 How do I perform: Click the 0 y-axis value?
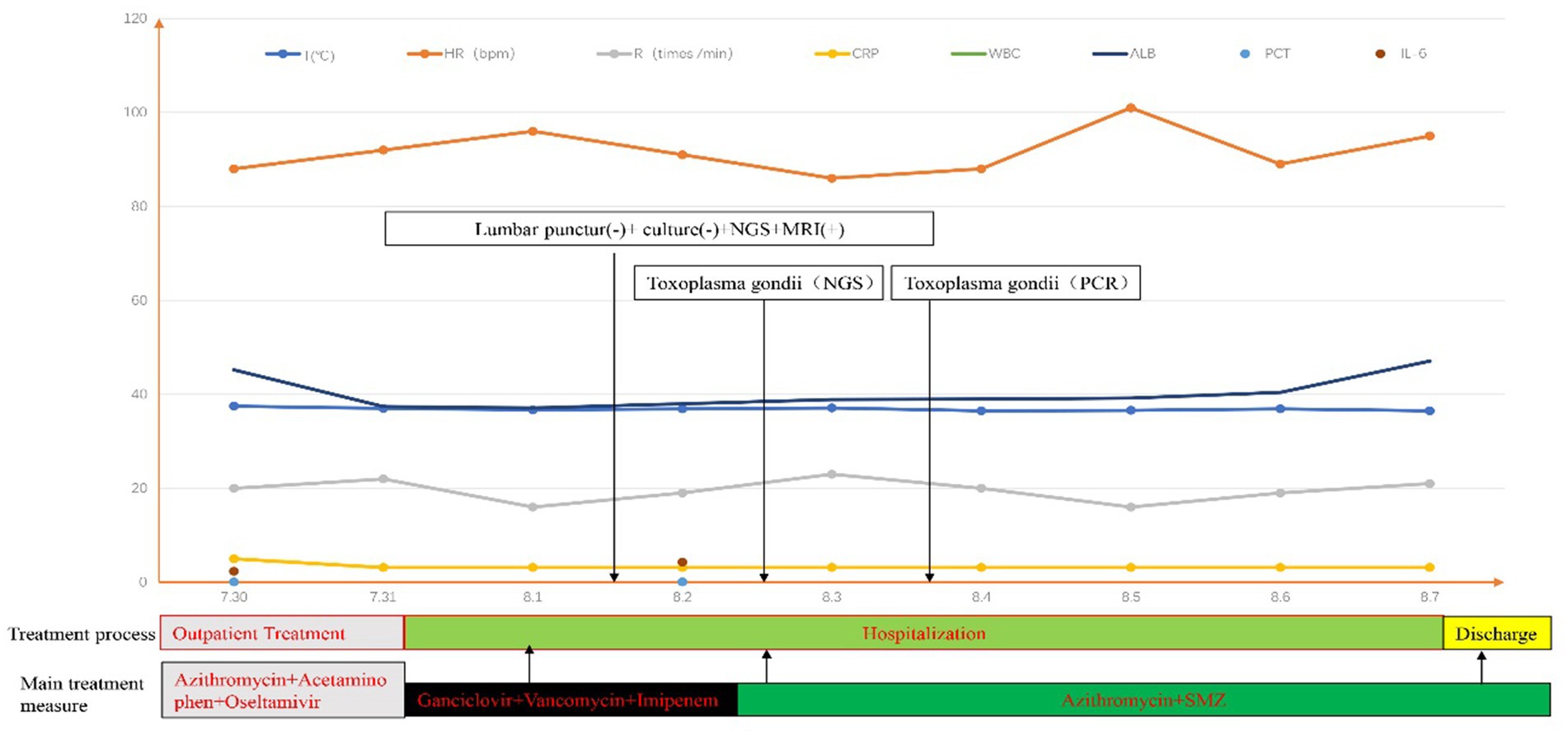143,582
